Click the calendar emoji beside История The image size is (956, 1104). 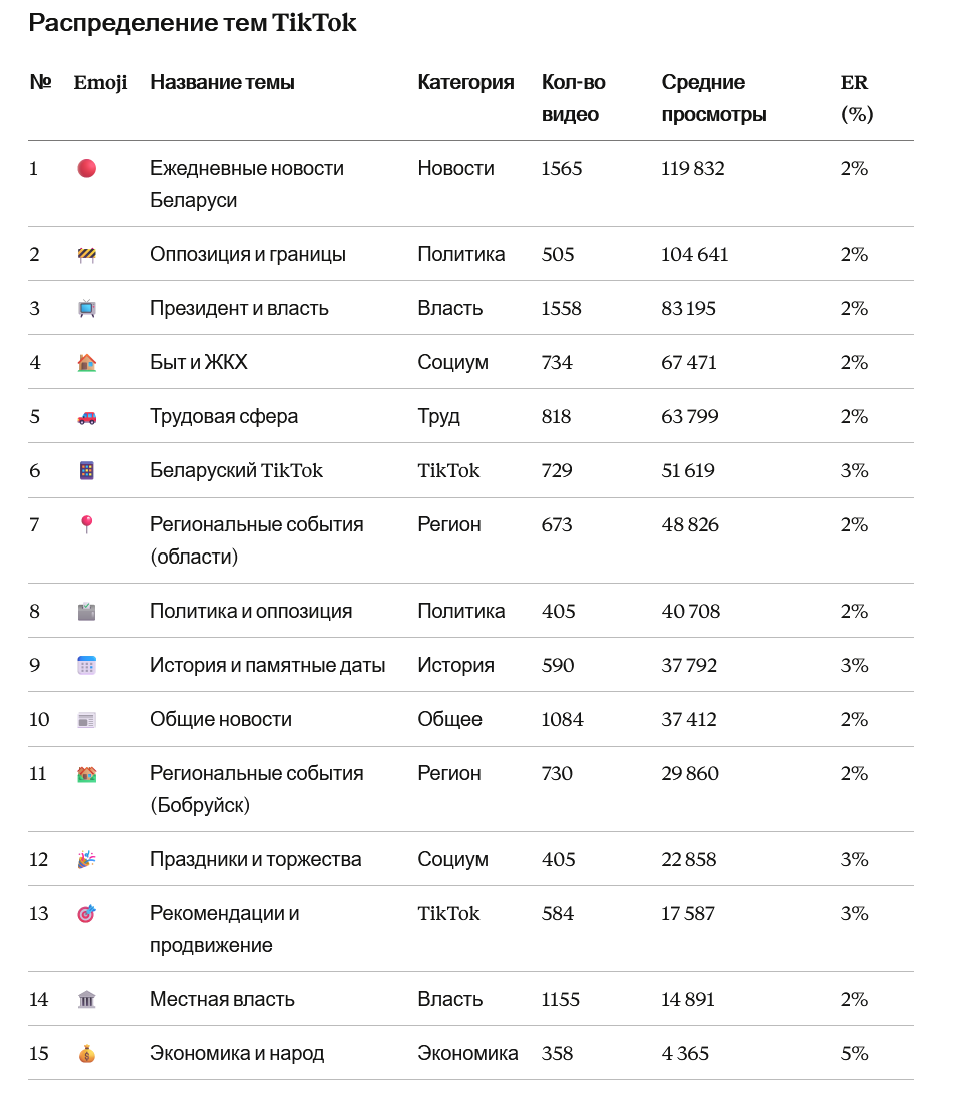click(x=87, y=666)
